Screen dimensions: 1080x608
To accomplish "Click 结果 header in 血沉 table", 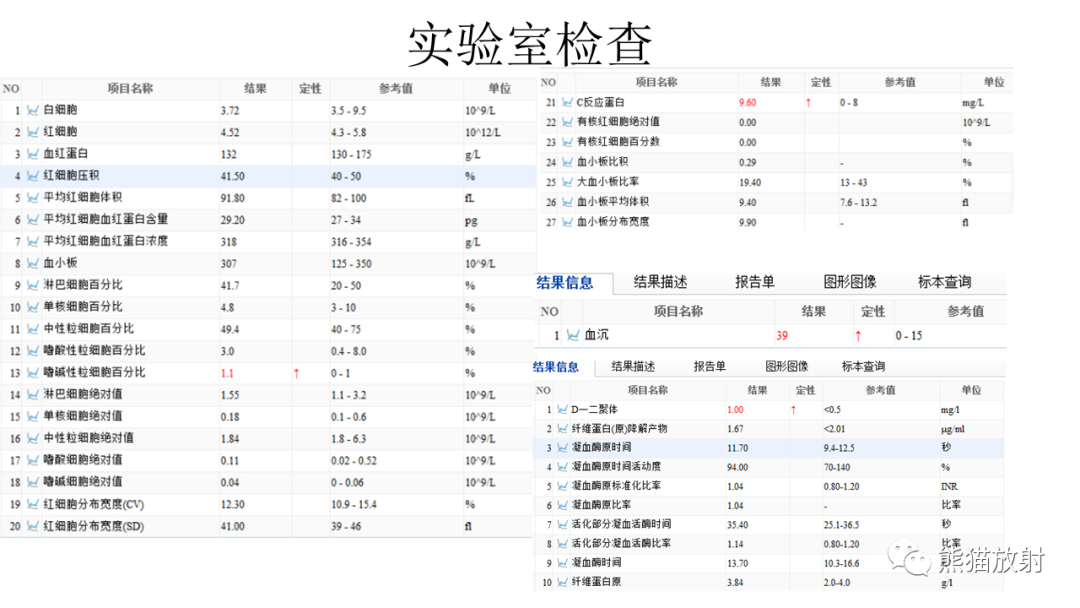I will click(x=813, y=311).
